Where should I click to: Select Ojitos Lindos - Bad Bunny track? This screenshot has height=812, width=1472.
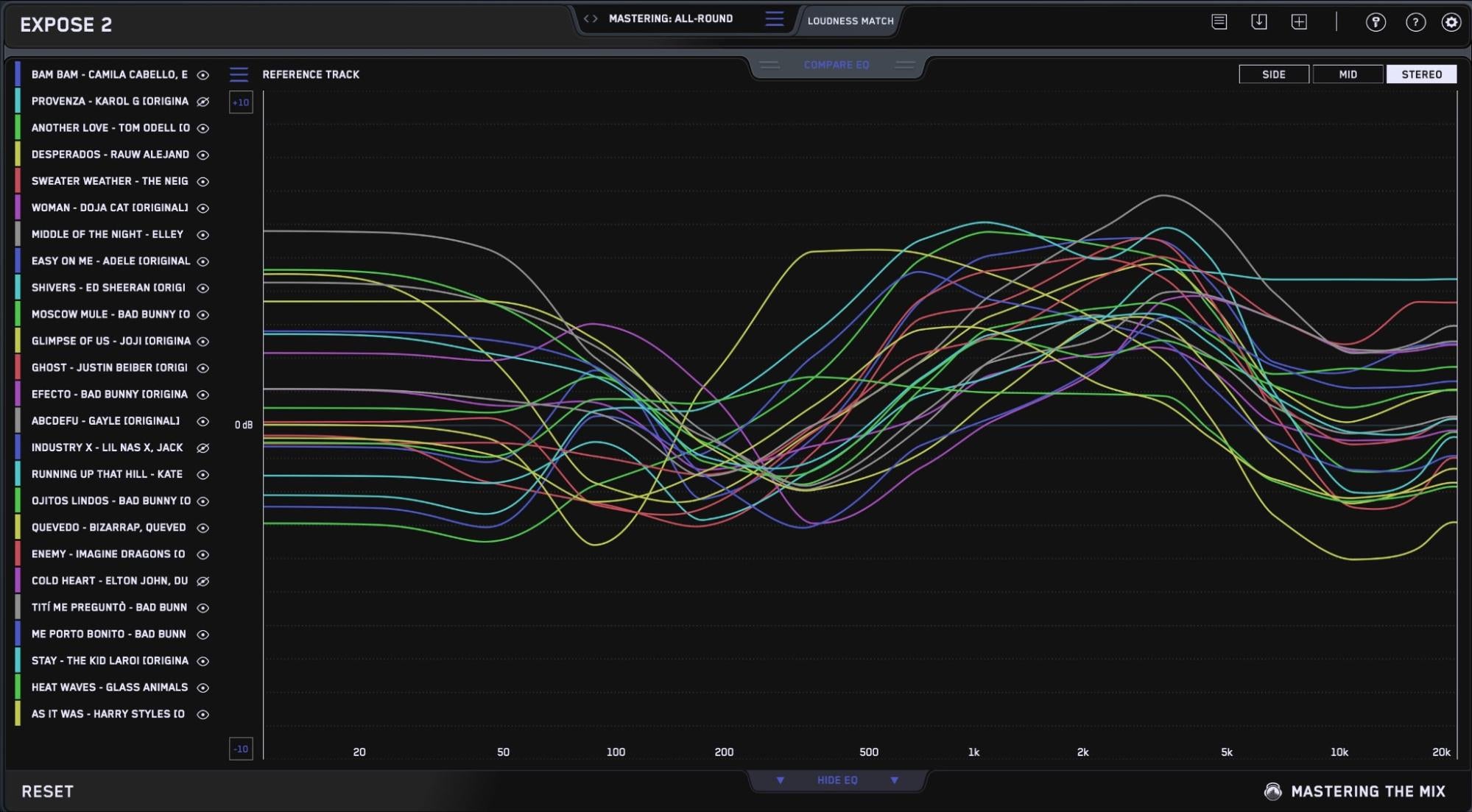(110, 501)
